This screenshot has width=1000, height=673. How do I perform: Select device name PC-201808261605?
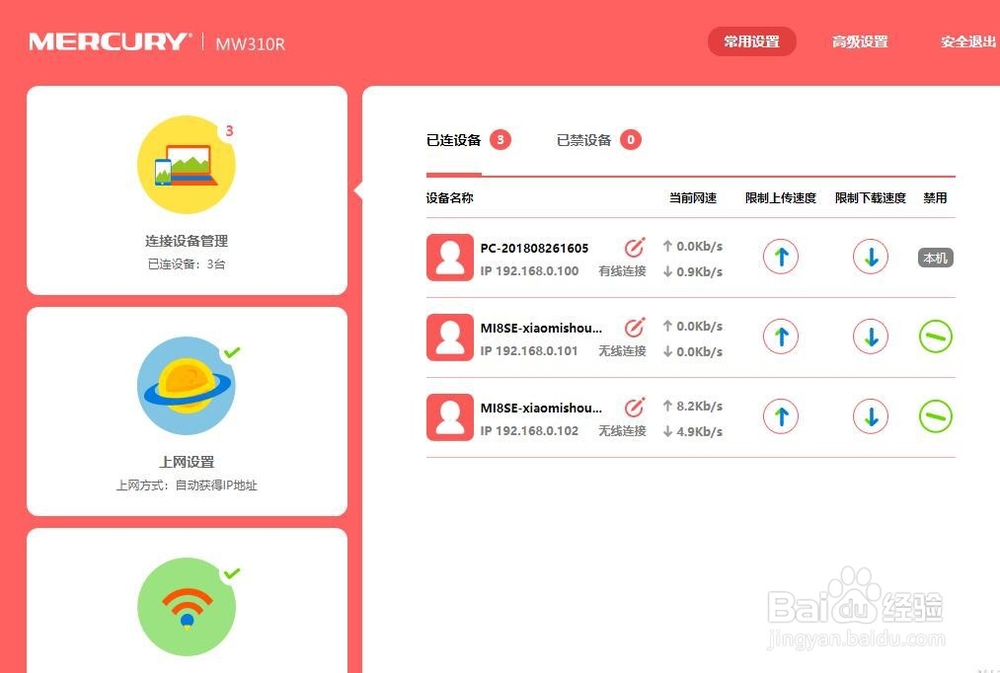[534, 248]
